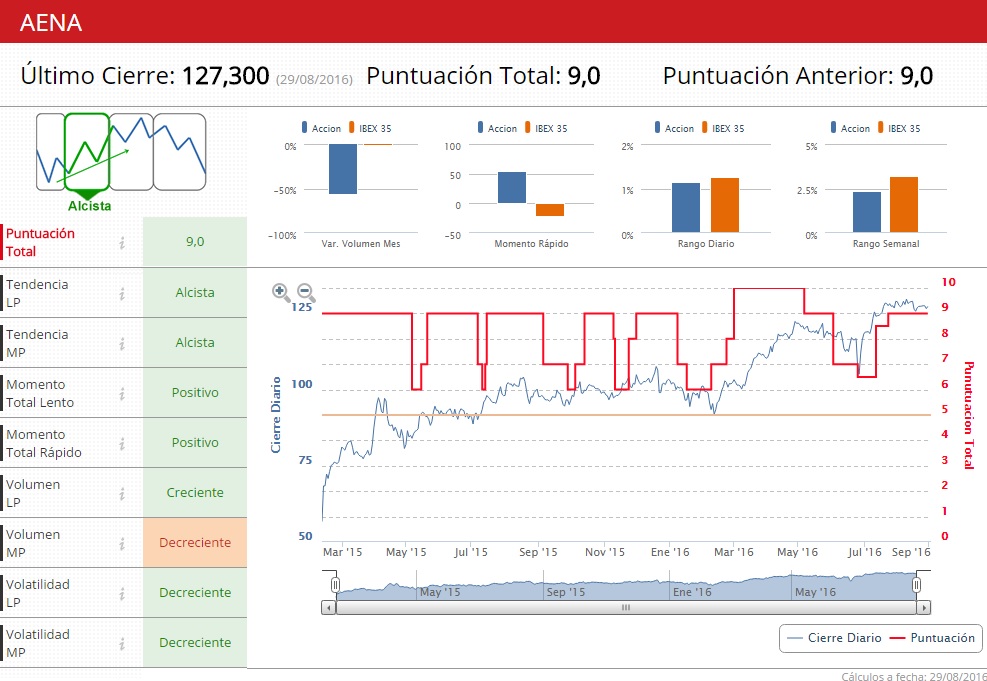Toggle Accion series in Rango Diario chart
This screenshot has height=681, width=987.
pyautogui.click(x=674, y=128)
